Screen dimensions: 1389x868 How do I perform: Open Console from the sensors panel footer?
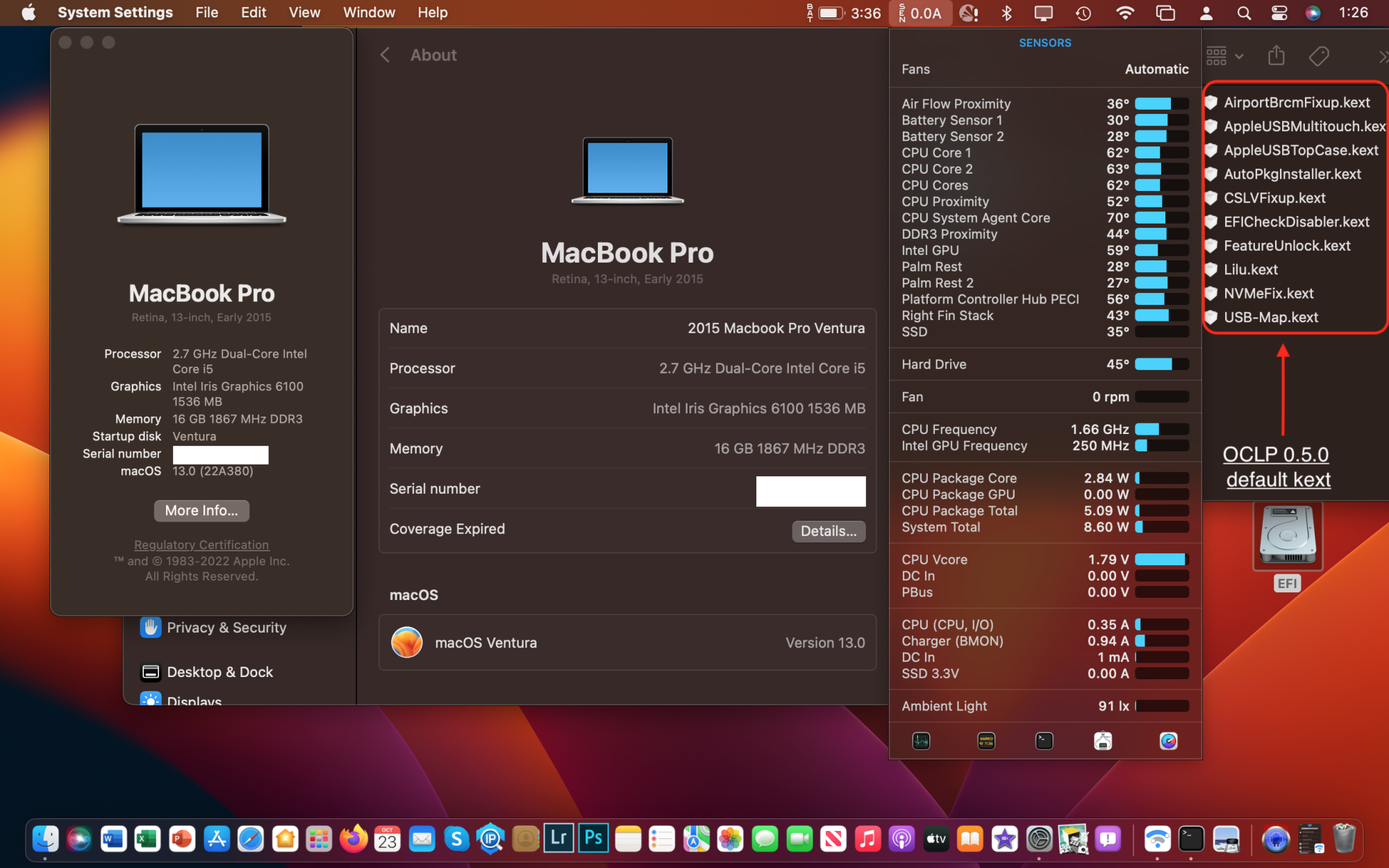click(x=985, y=741)
